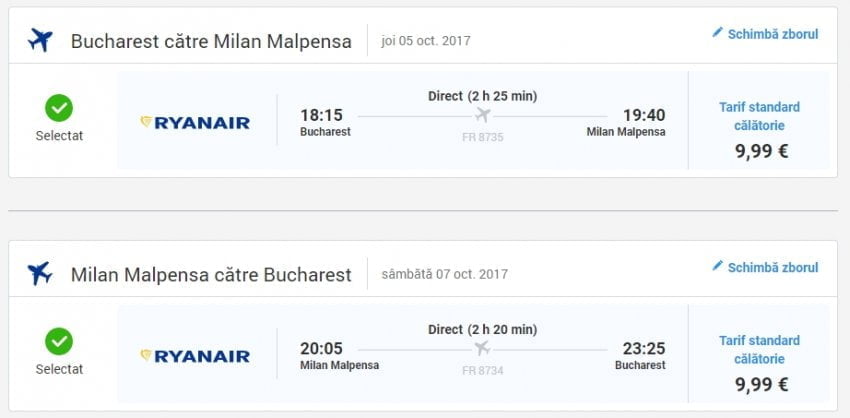
Task: Toggle the green Selectat checkmark for return flight
Action: coord(59,341)
